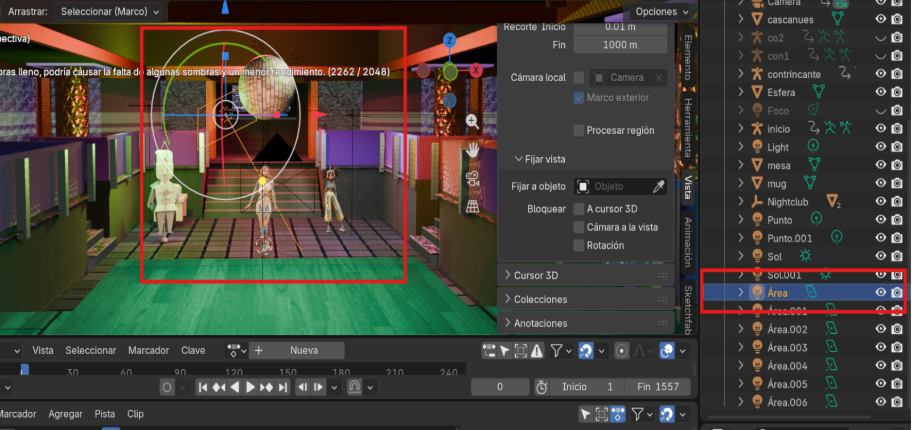Select the pan hand icon in viewport
This screenshot has height=430, width=912.
coord(472,149)
